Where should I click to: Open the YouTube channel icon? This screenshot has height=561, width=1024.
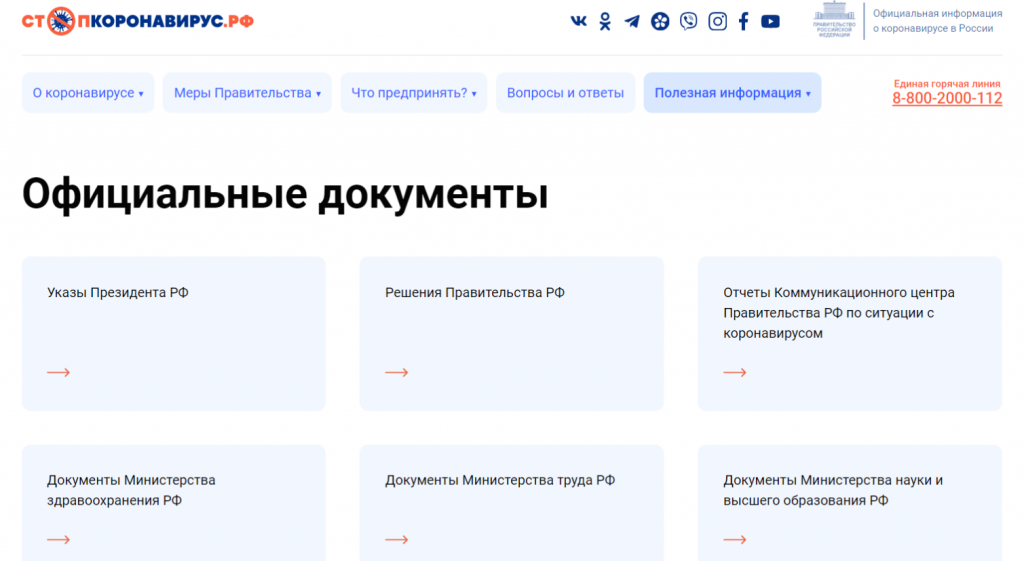click(x=770, y=21)
